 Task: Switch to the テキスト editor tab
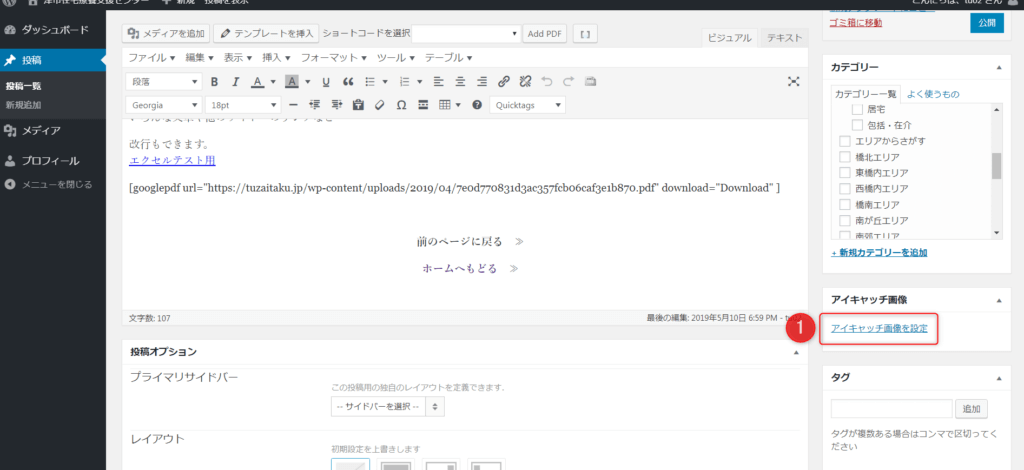(783, 37)
